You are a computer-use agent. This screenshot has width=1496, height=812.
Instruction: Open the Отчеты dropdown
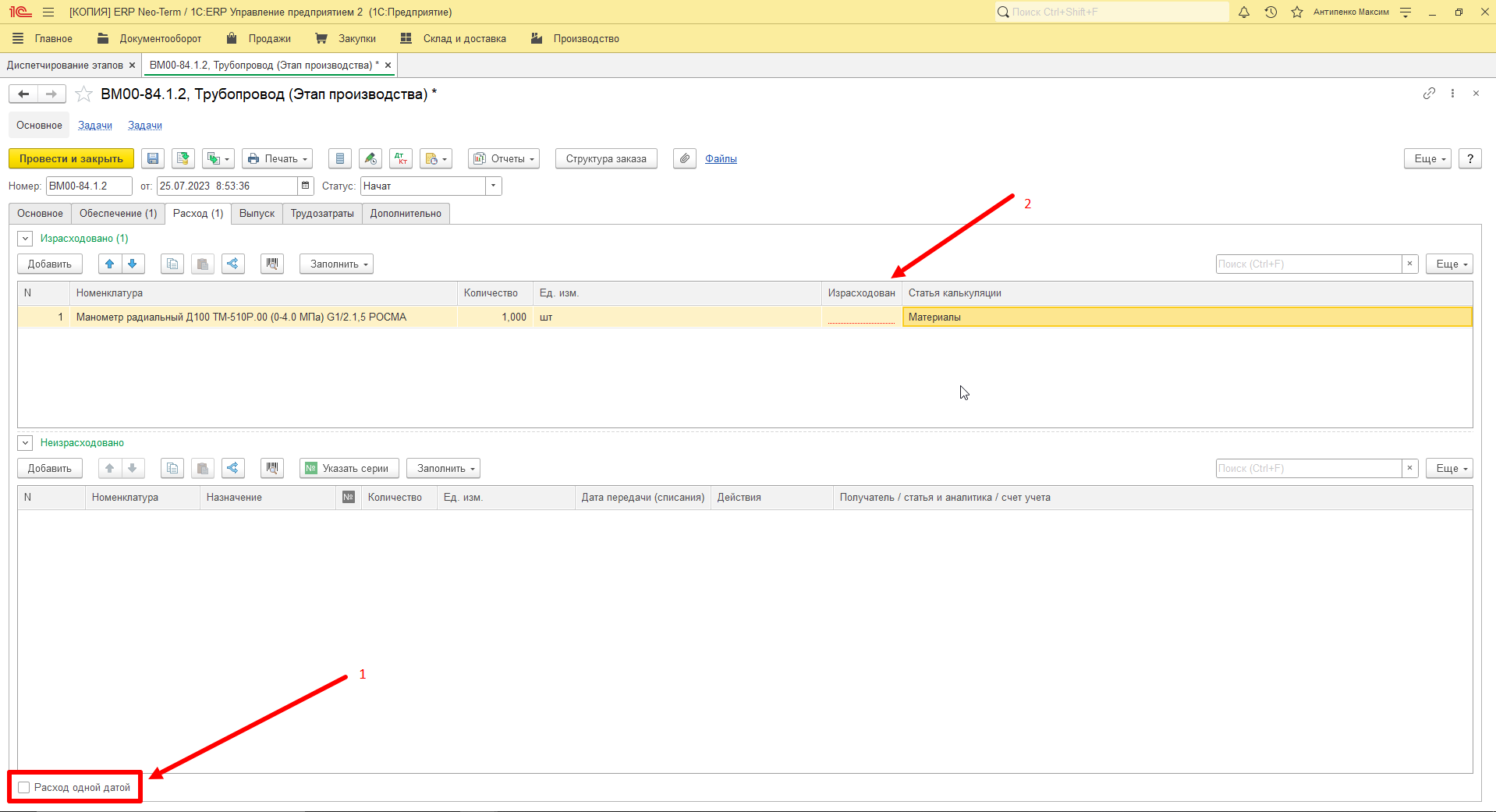[504, 158]
